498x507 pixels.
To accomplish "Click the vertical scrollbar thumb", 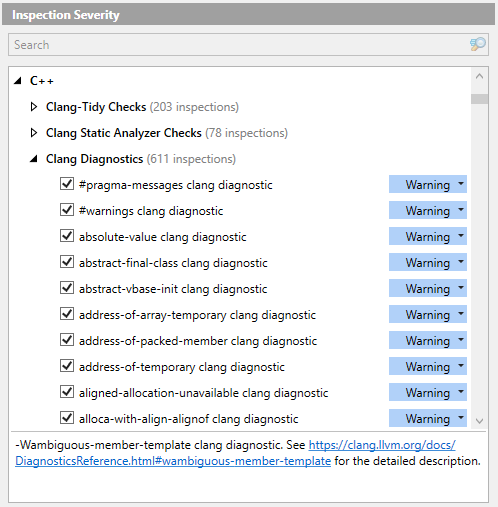I will click(479, 99).
